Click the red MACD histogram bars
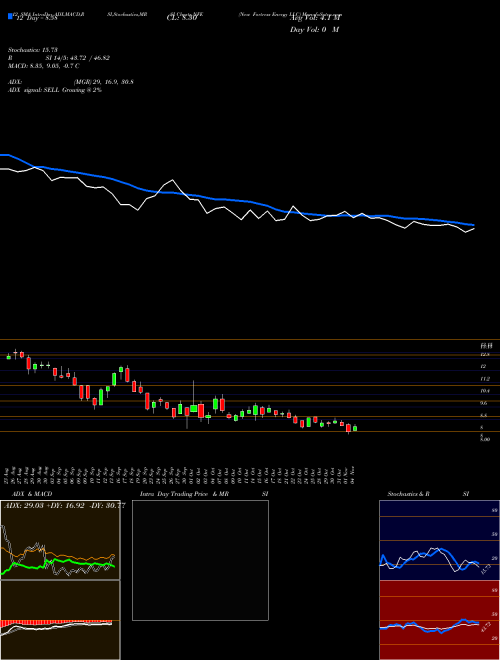The height and width of the screenshot is (660, 500). click(x=56, y=623)
